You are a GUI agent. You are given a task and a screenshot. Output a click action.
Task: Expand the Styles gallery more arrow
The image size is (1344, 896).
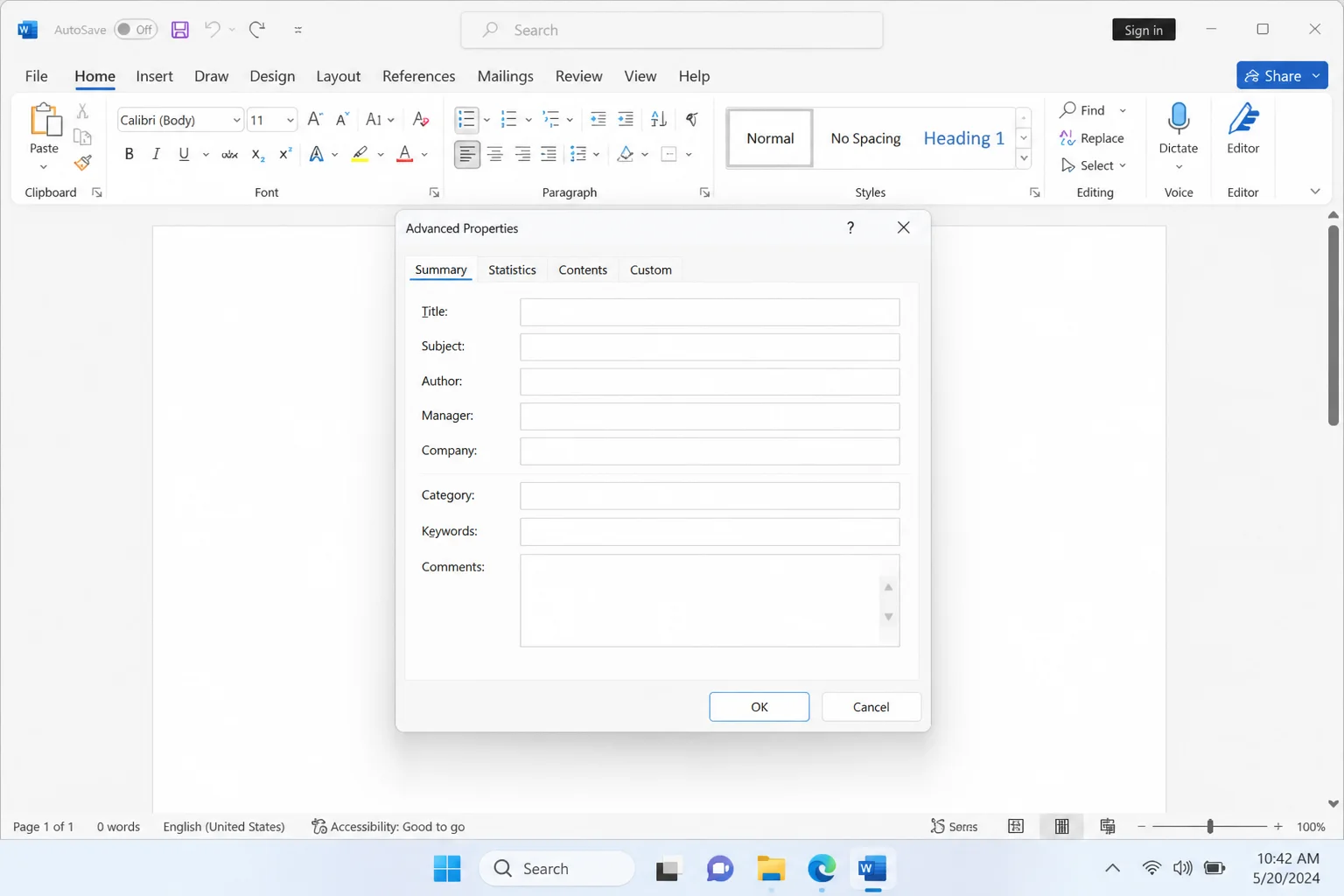1023,158
